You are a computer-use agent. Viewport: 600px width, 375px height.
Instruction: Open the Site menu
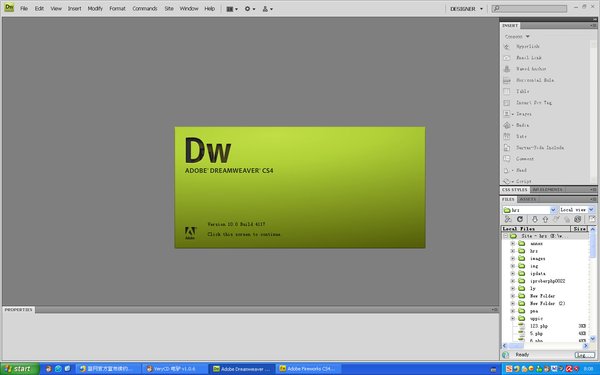point(169,8)
